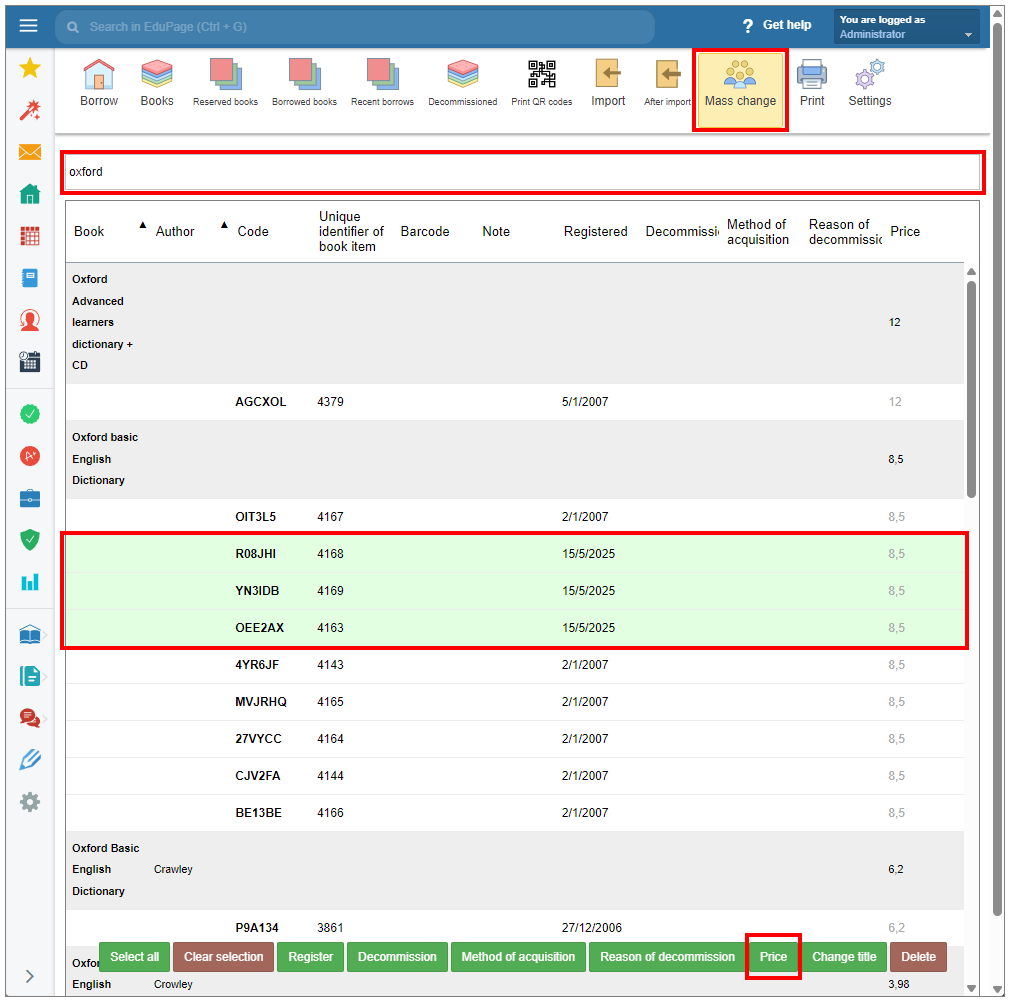
Task: Open the Import tool
Action: pyautogui.click(x=607, y=83)
